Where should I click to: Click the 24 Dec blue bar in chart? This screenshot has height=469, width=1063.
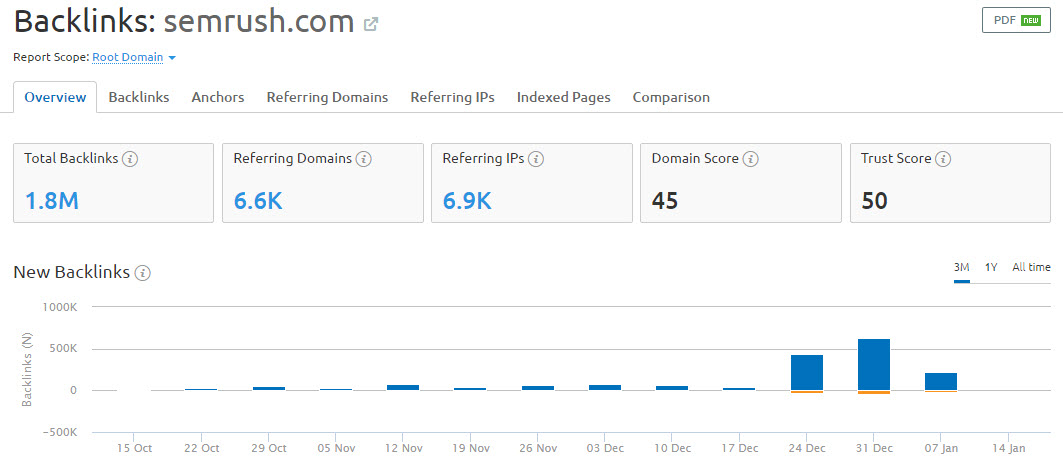coord(807,373)
